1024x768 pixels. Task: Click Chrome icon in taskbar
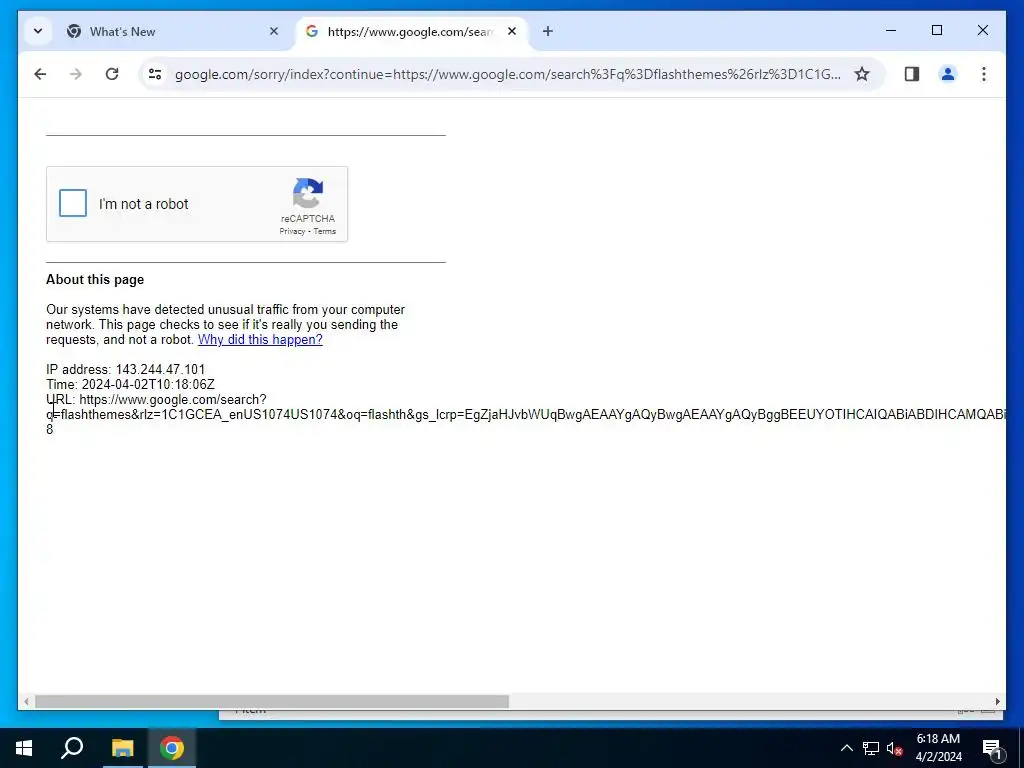[x=172, y=748]
